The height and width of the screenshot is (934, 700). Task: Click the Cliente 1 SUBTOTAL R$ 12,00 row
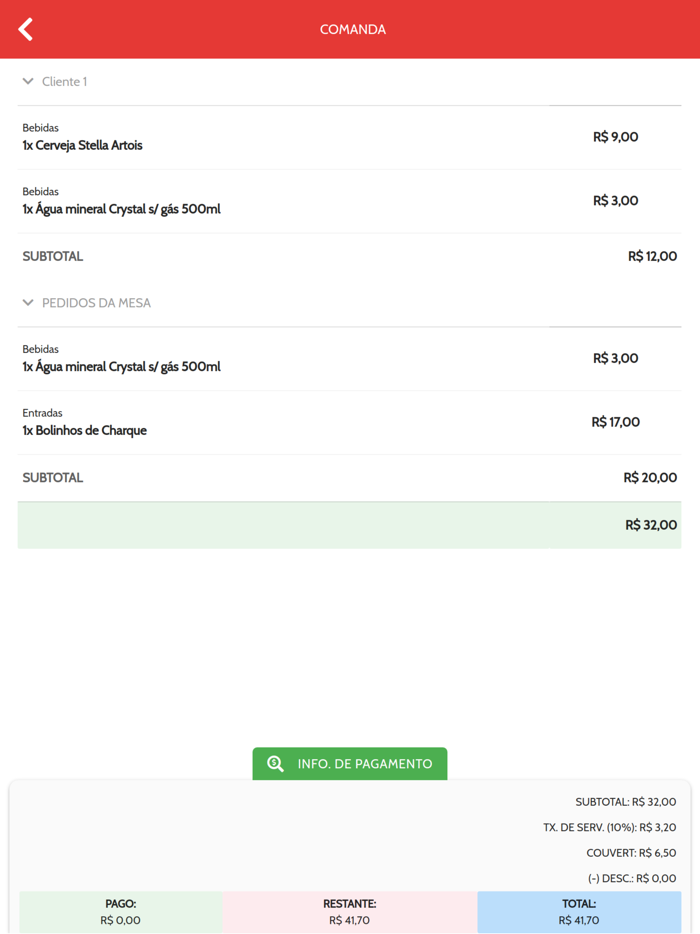[349, 256]
